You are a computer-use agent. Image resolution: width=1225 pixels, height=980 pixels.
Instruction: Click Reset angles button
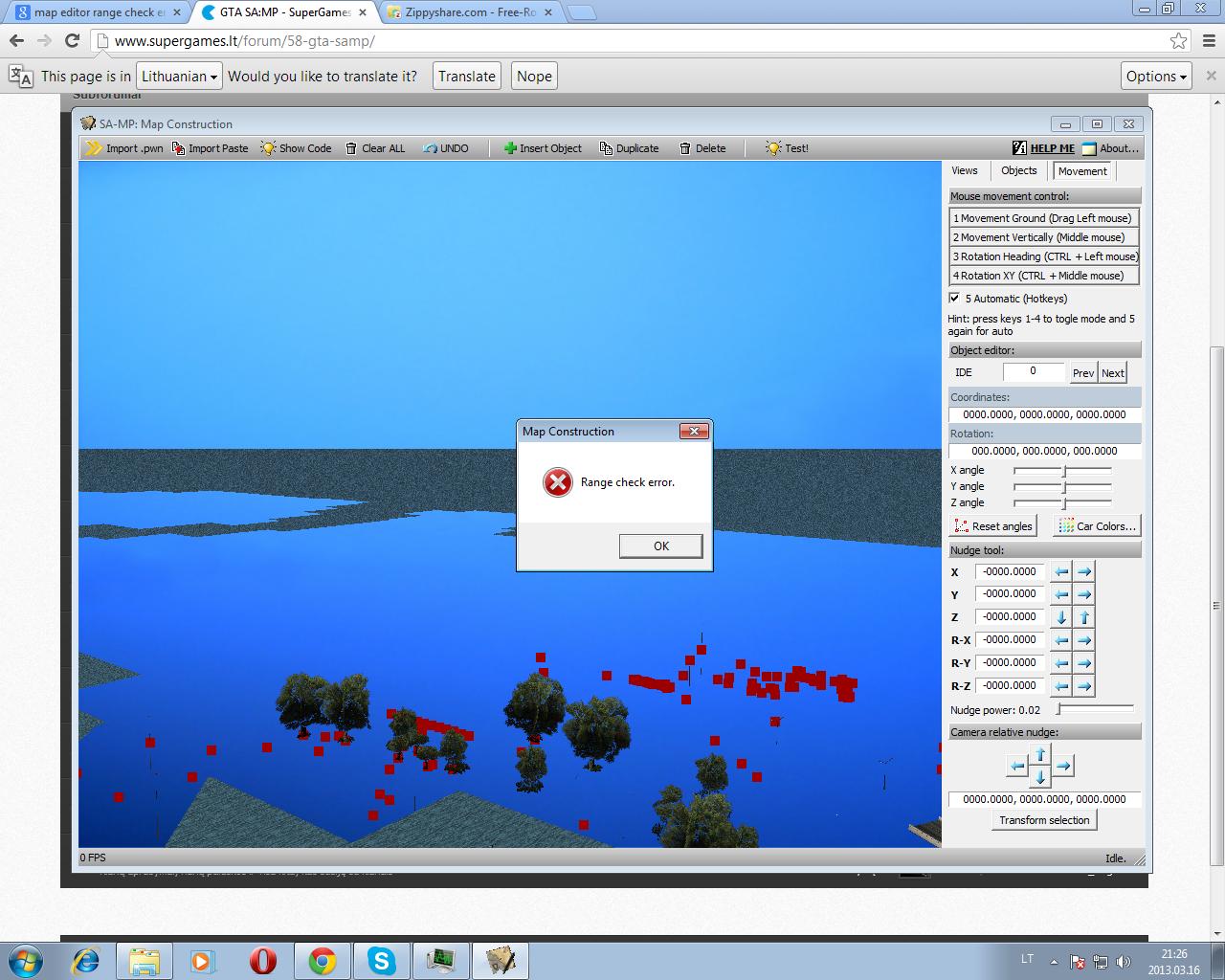(993, 526)
